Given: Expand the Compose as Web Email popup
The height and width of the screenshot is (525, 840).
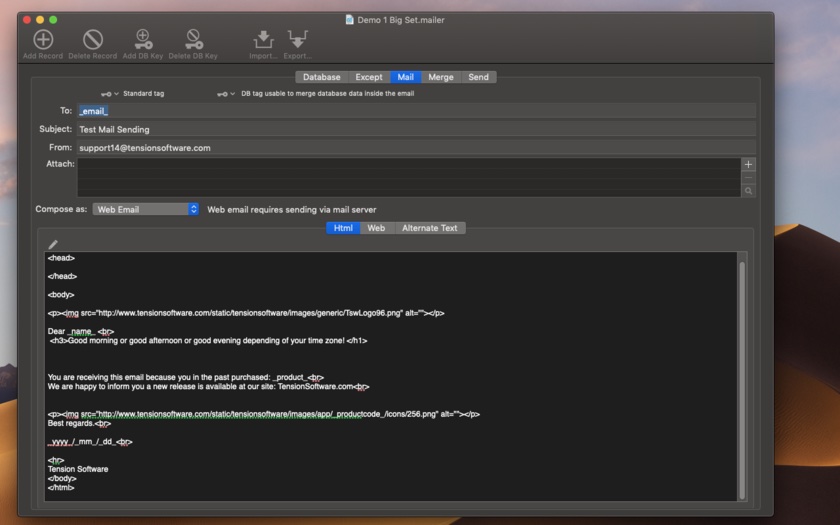Looking at the screenshot, I should click(193, 210).
